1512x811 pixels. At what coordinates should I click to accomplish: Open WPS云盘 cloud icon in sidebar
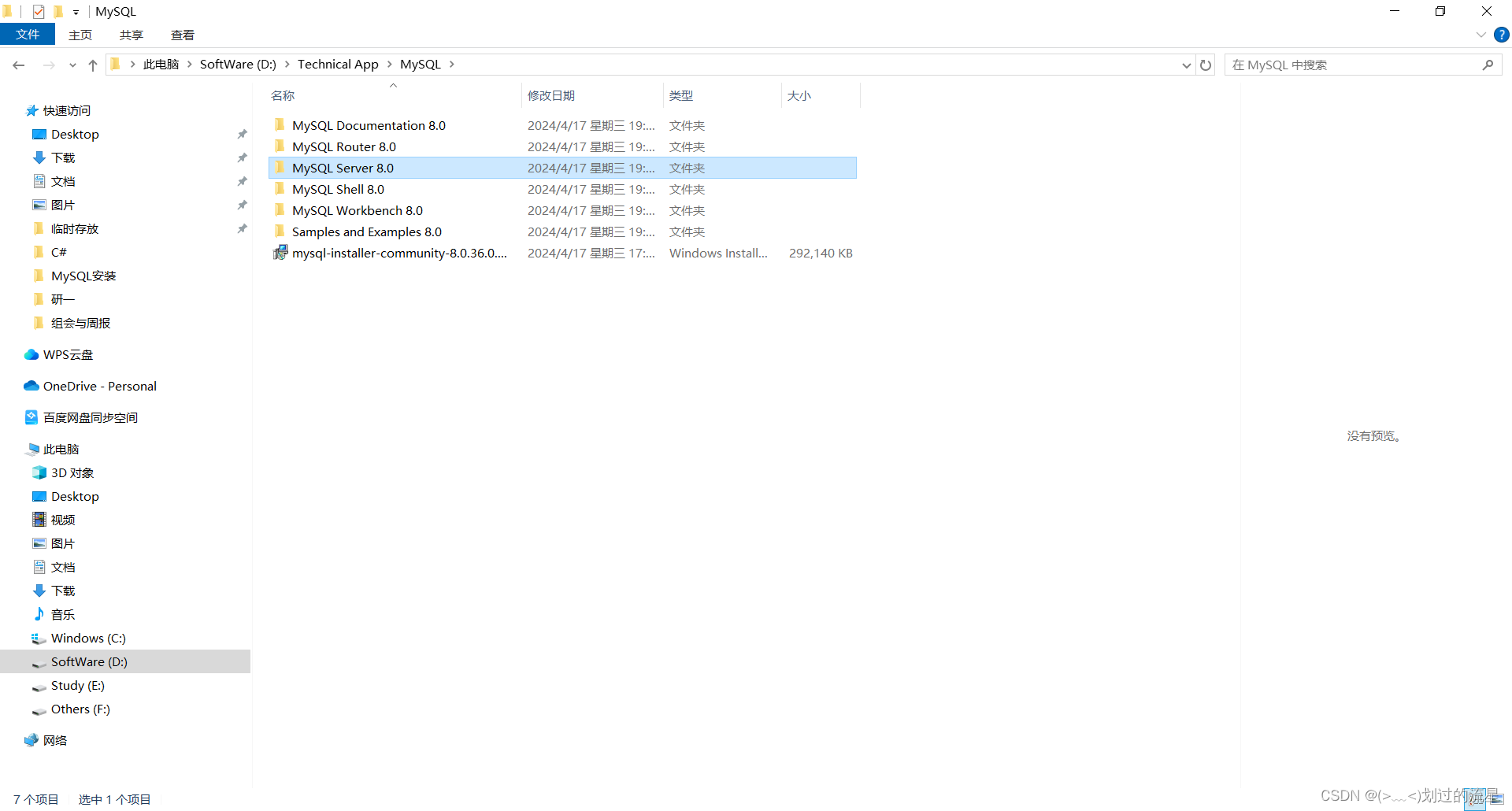[31, 354]
